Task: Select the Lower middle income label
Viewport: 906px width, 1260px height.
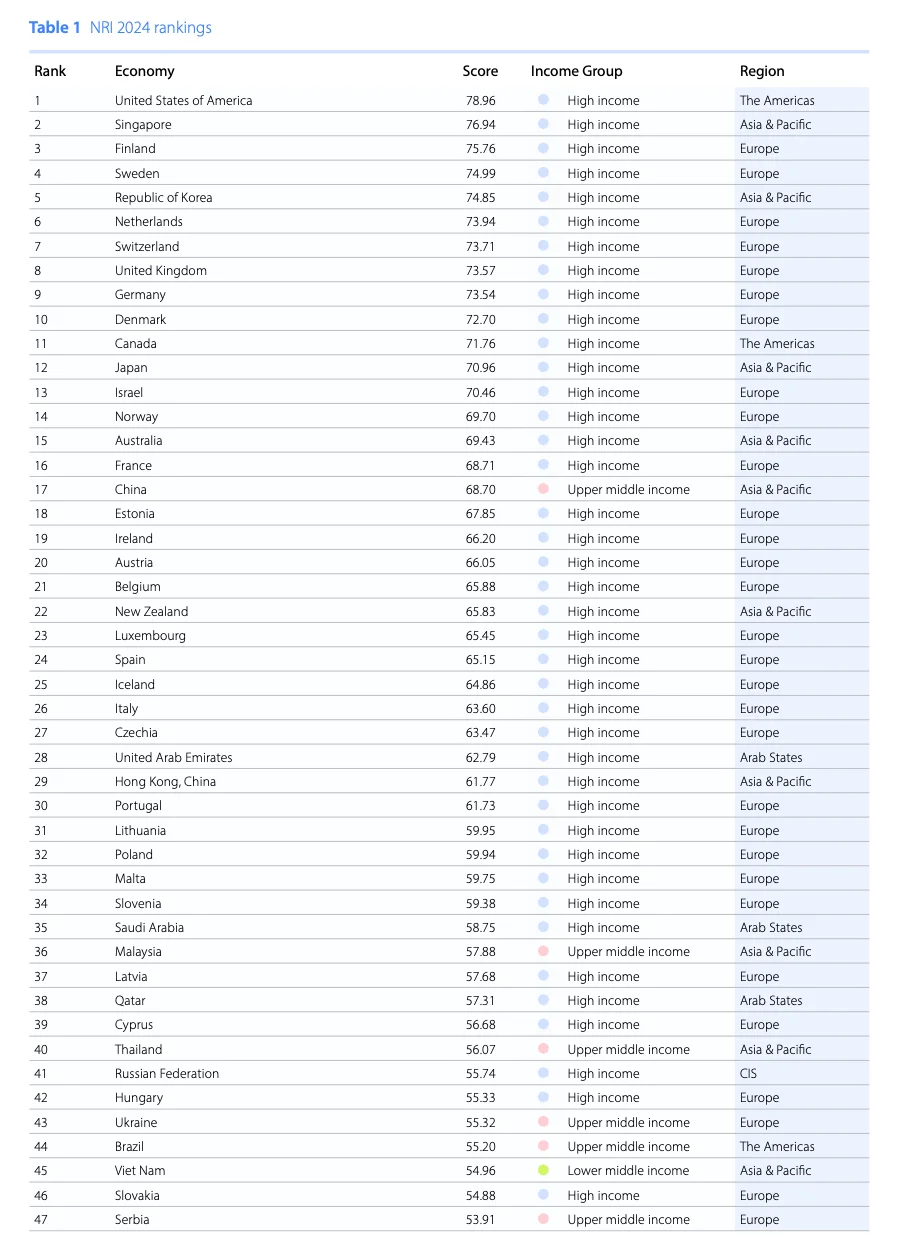Action: 628,1170
